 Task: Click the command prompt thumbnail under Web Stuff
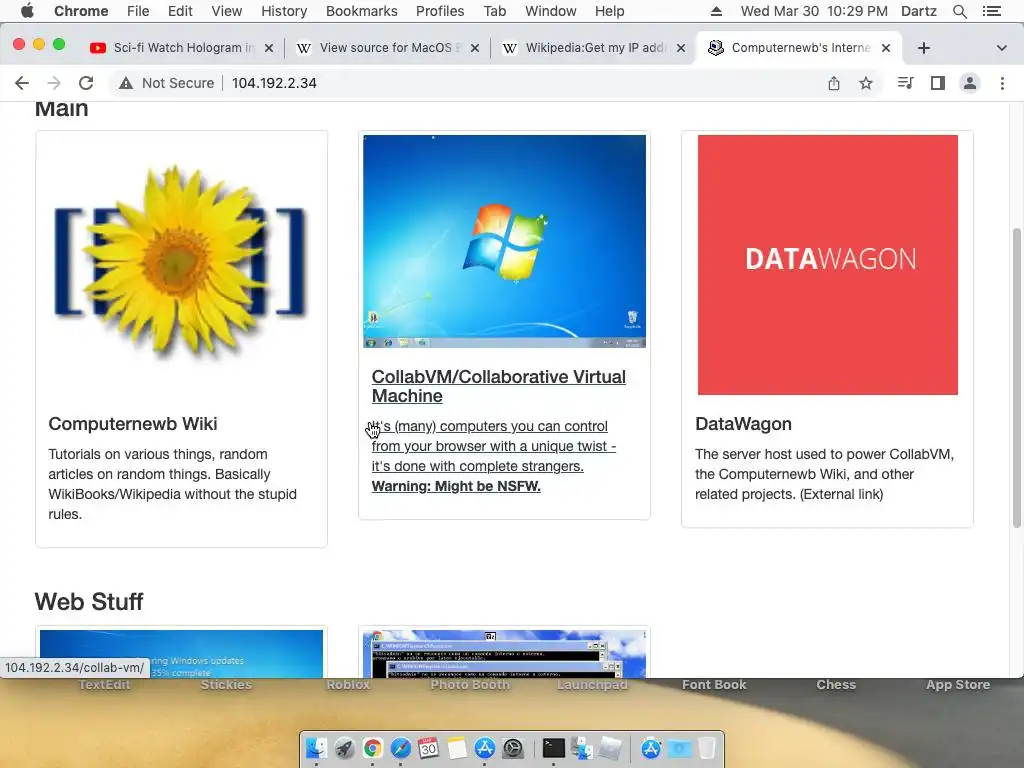[504, 654]
